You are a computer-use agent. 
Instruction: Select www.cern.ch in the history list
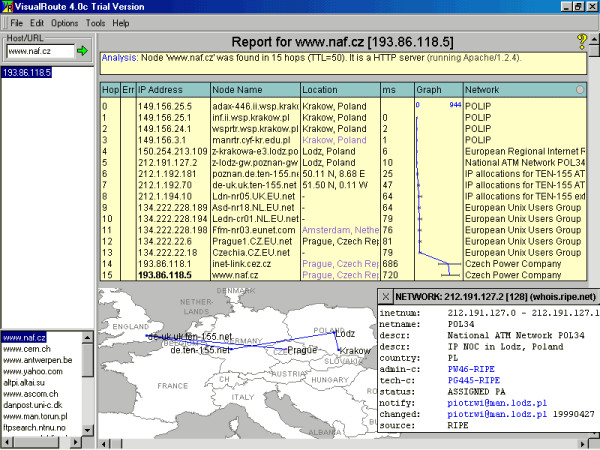[27, 349]
